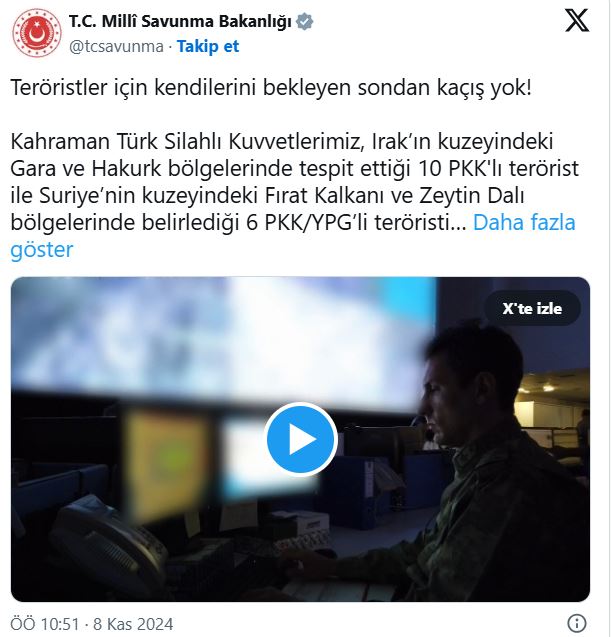Click the ÖÖ 10:51 time text
Screen dimensions: 611x637
(x=45, y=624)
